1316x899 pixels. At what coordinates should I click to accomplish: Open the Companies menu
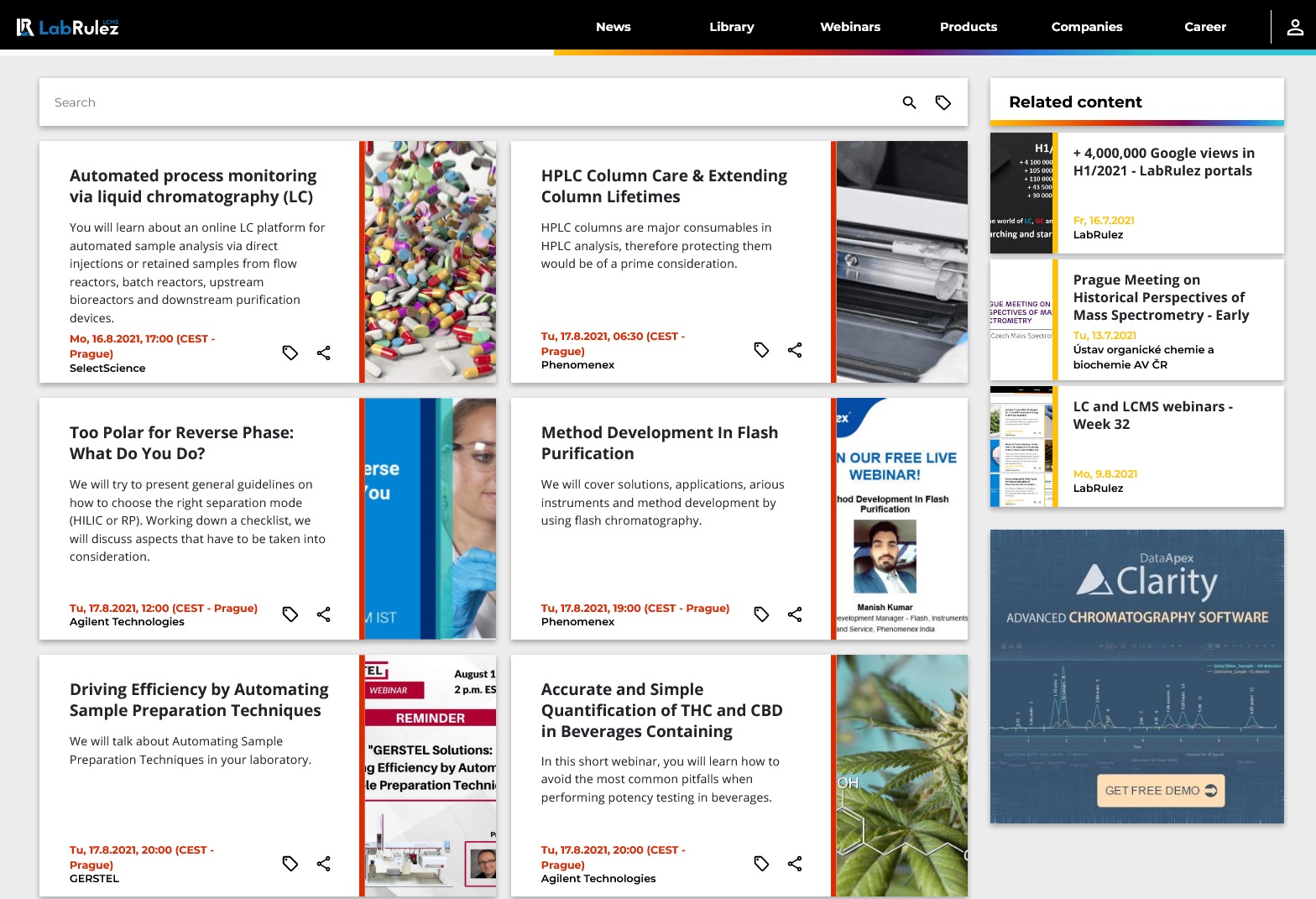click(x=1087, y=27)
